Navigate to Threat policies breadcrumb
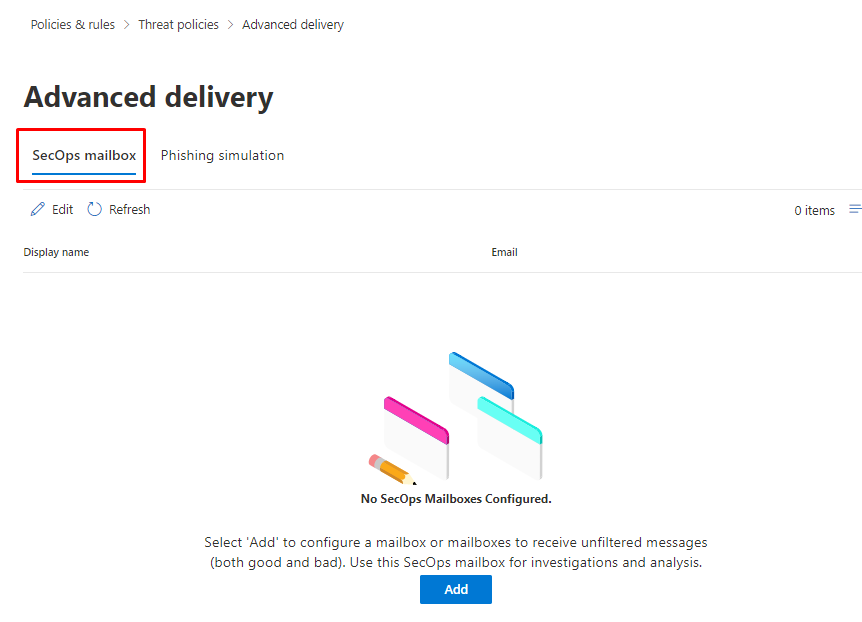The height and width of the screenshot is (622, 862). [x=179, y=25]
